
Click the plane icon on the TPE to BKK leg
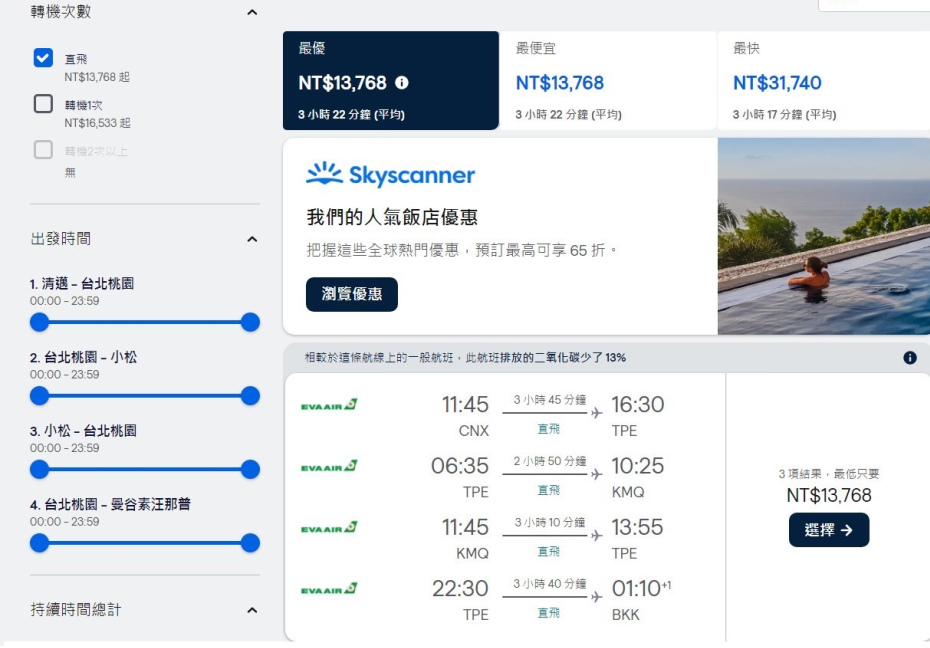[x=596, y=597]
